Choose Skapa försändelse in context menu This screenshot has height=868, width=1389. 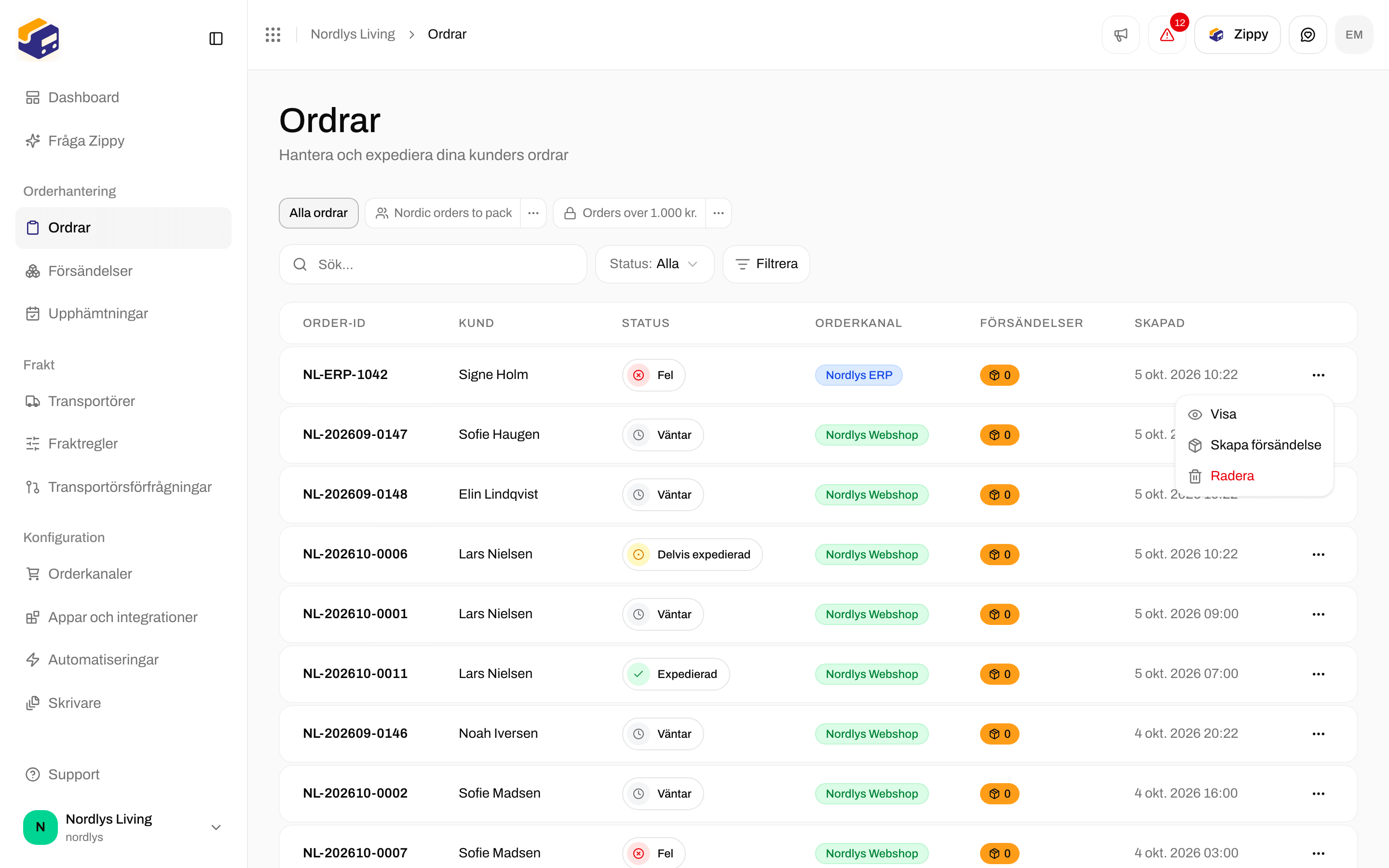[x=1254, y=445]
